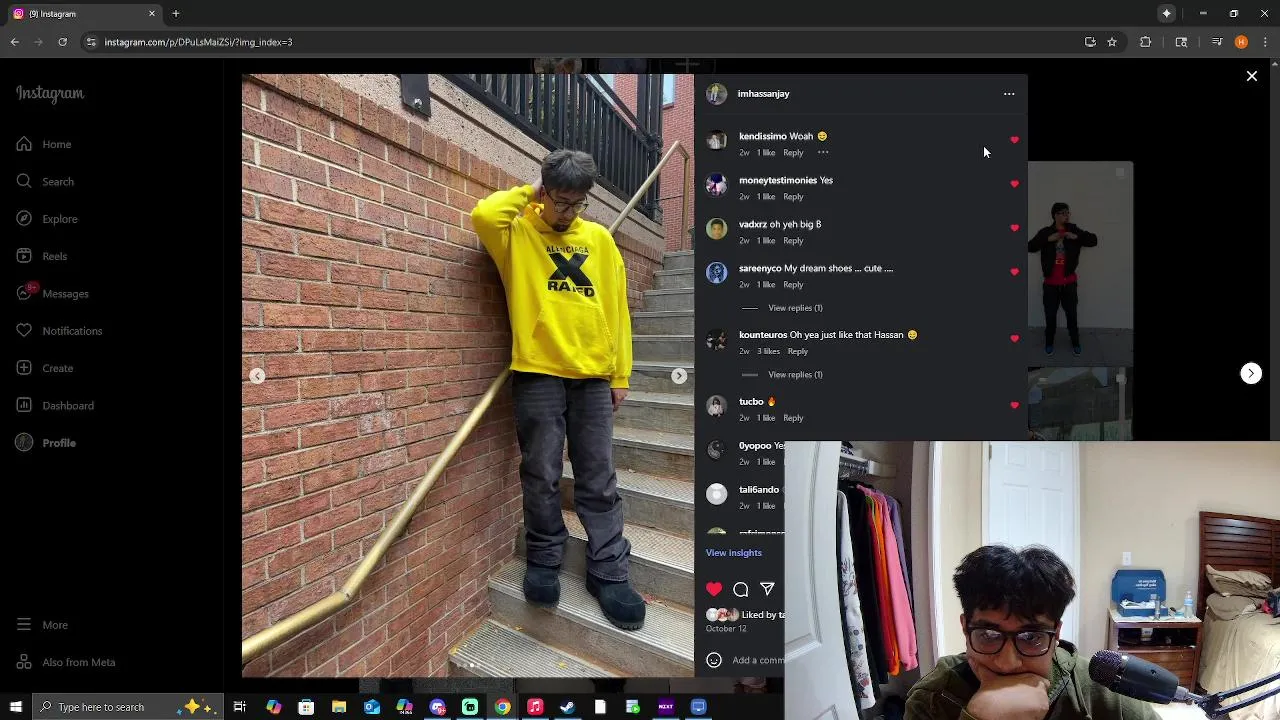This screenshot has width=1280, height=720.
Task: Show previous image in the carousel
Action: (x=257, y=376)
